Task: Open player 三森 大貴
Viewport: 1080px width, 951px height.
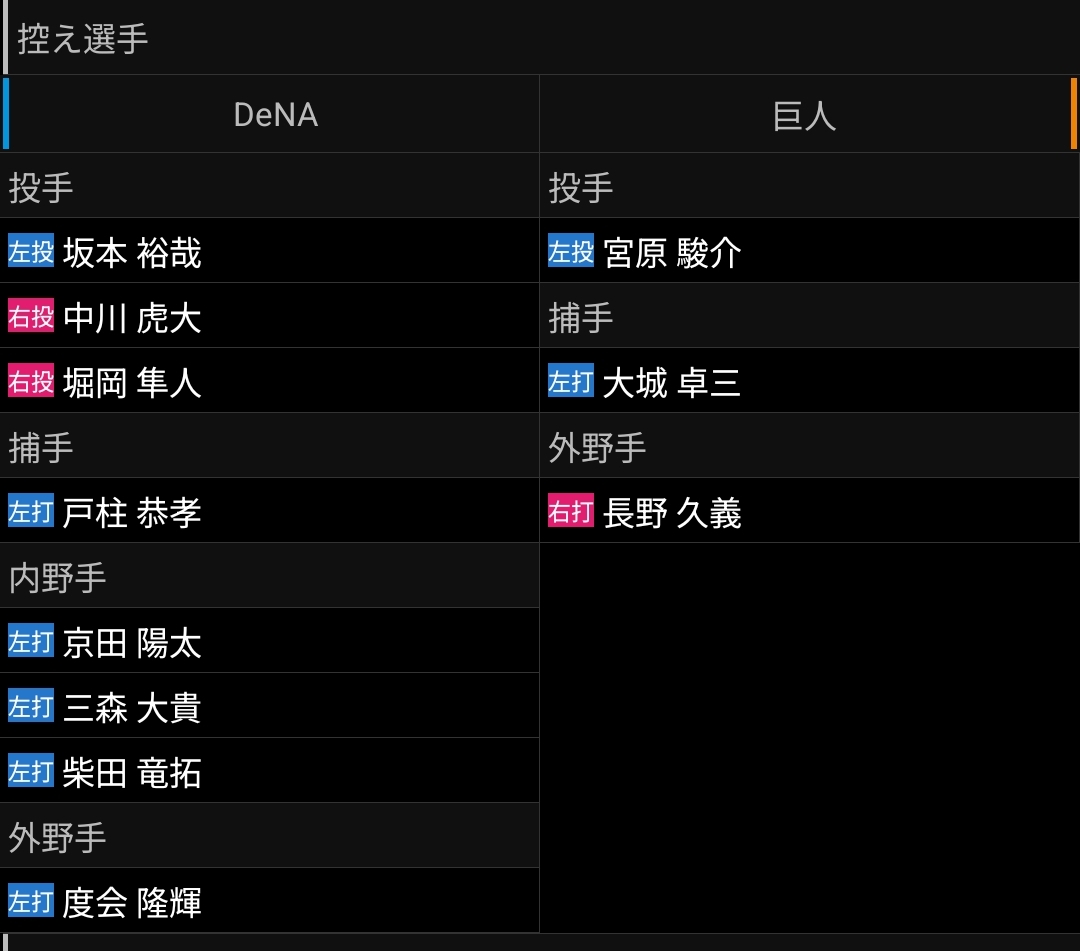Action: tap(132, 707)
